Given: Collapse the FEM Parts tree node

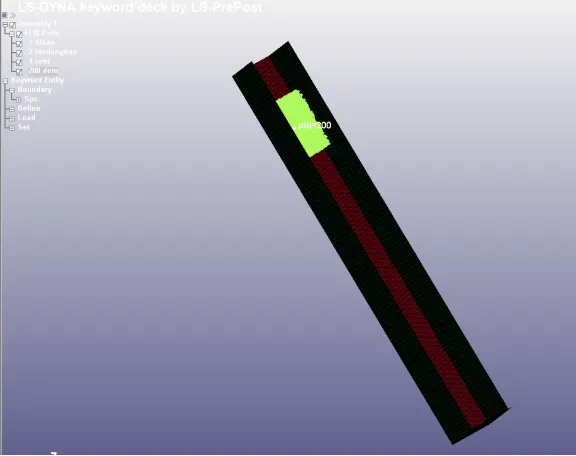Looking at the screenshot, I should point(12,34).
